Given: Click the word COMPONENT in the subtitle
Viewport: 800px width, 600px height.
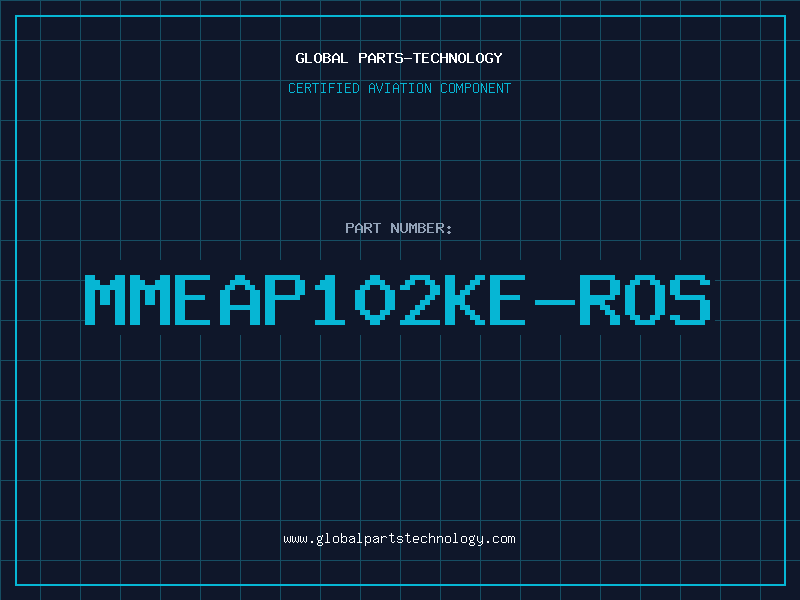Looking at the screenshot, I should 473,88.
